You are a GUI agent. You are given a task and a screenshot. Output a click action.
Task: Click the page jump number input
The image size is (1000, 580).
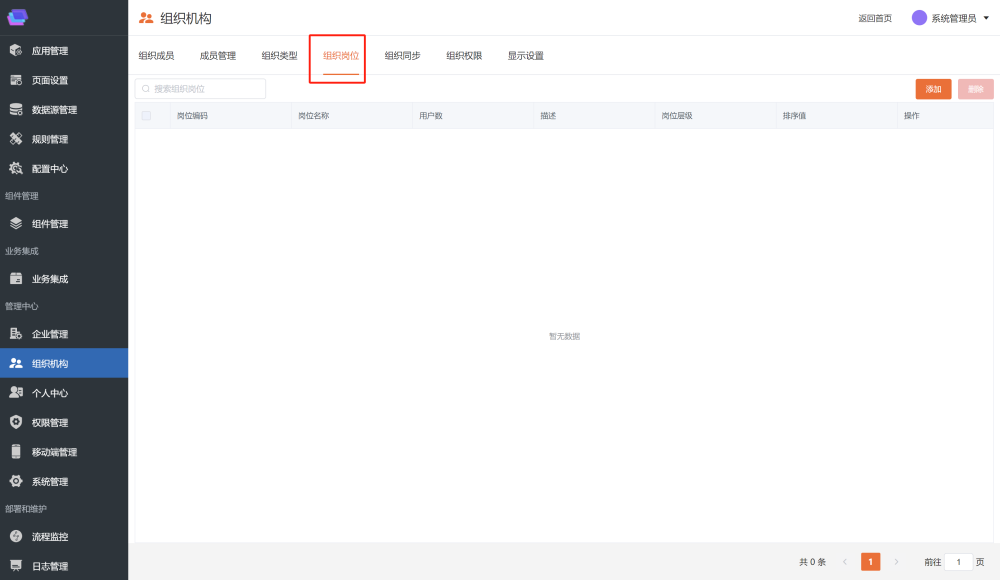click(x=958, y=562)
